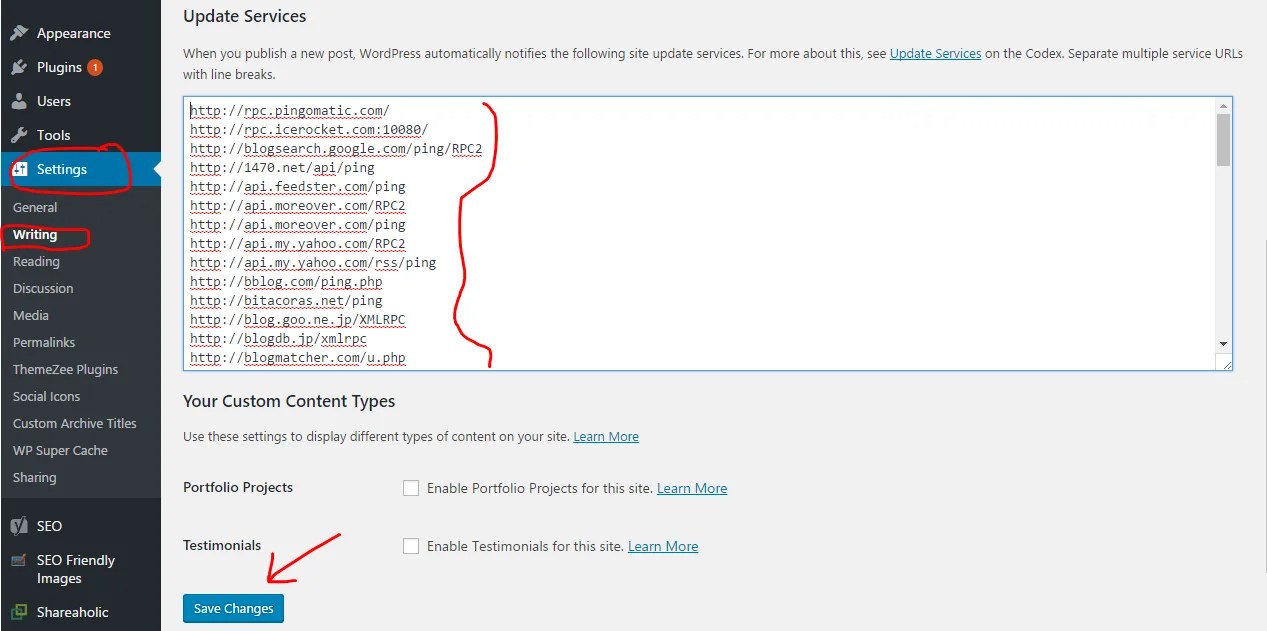Select the Writing submenu item
This screenshot has height=631, width=1267.
click(35, 234)
